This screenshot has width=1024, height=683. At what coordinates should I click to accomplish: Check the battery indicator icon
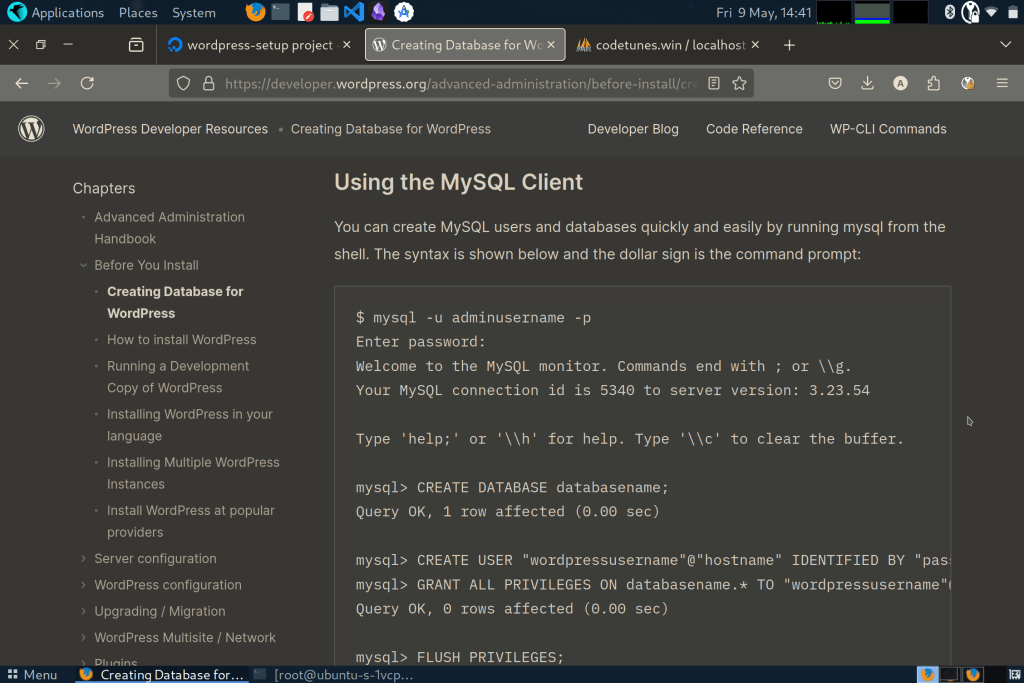coord(1013,12)
